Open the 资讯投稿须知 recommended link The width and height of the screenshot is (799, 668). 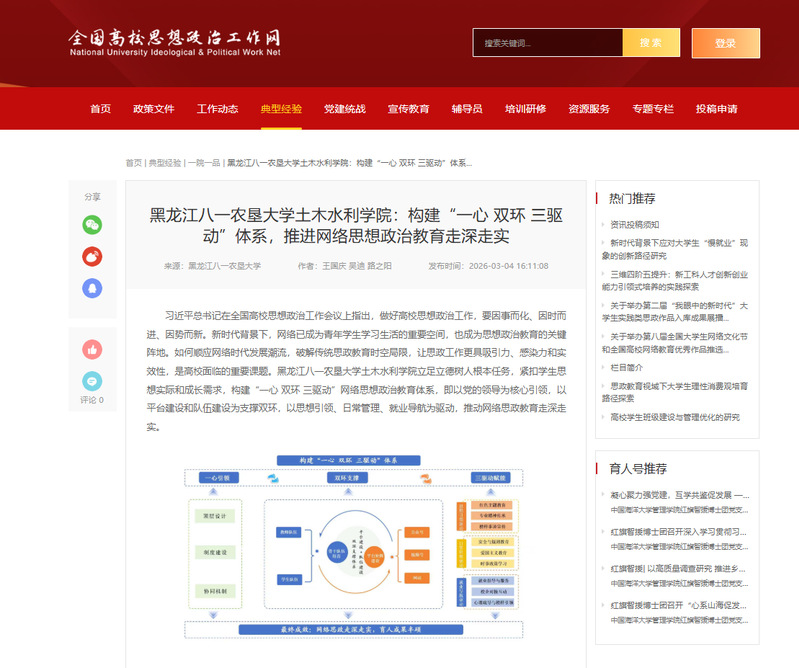coord(634,225)
